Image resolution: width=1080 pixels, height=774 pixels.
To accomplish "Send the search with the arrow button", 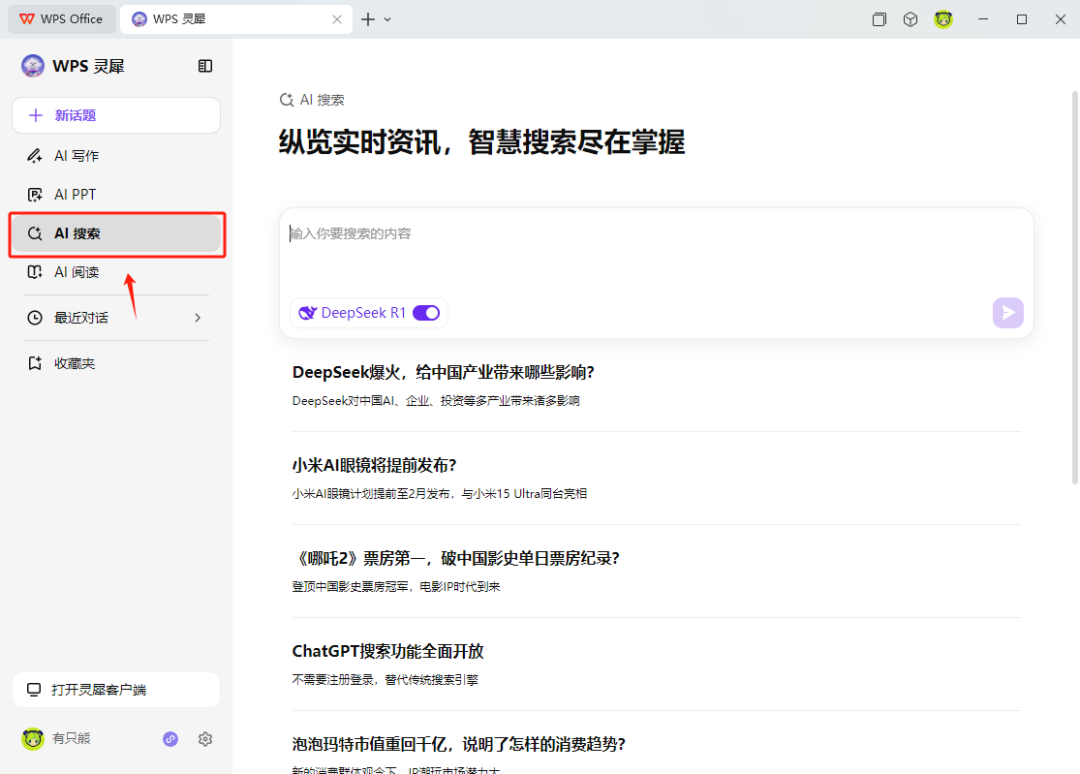I will (1008, 313).
